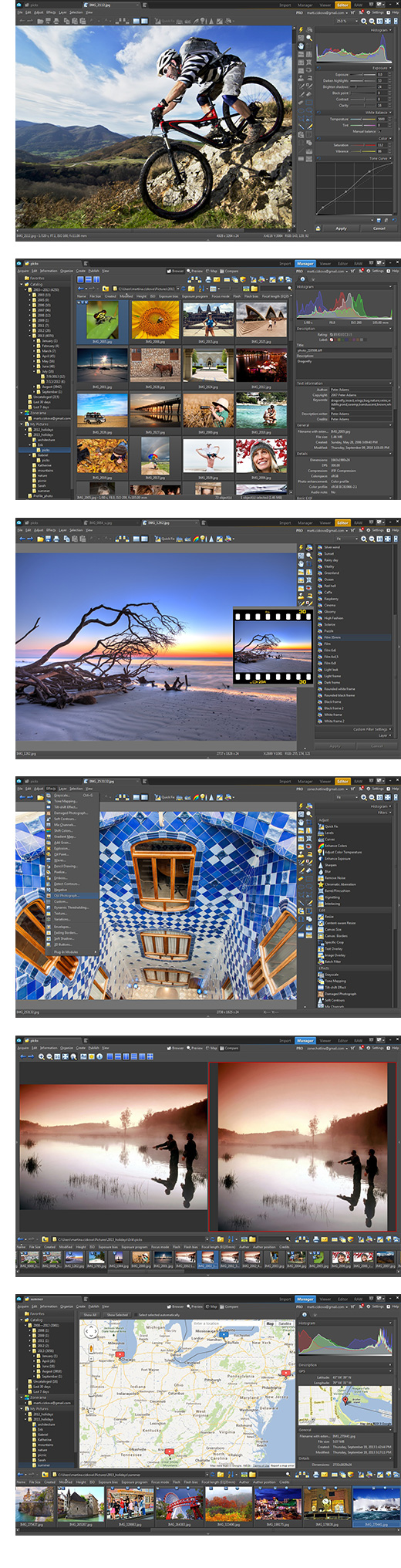
Task: Click the Saturation slider in mountain biker editor
Action: tap(362, 145)
